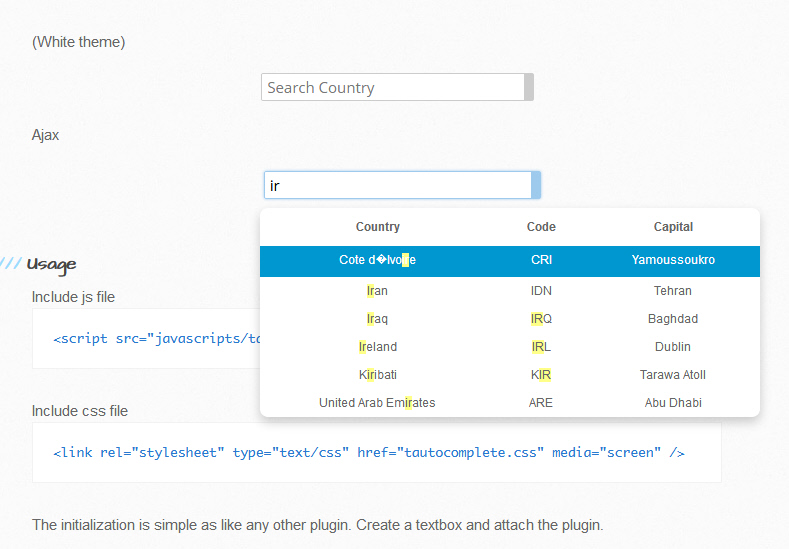Click the Dublin capital cell
This screenshot has height=549, width=789.
click(673, 347)
